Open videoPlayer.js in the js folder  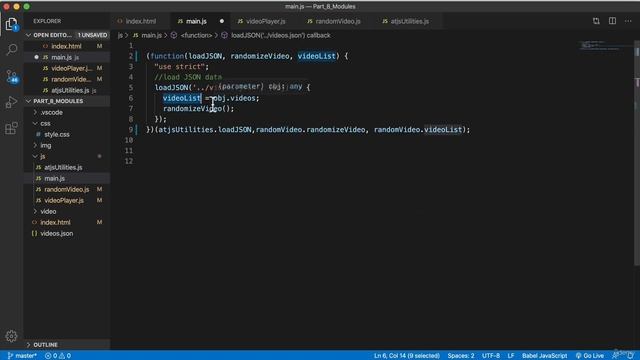(x=64, y=200)
